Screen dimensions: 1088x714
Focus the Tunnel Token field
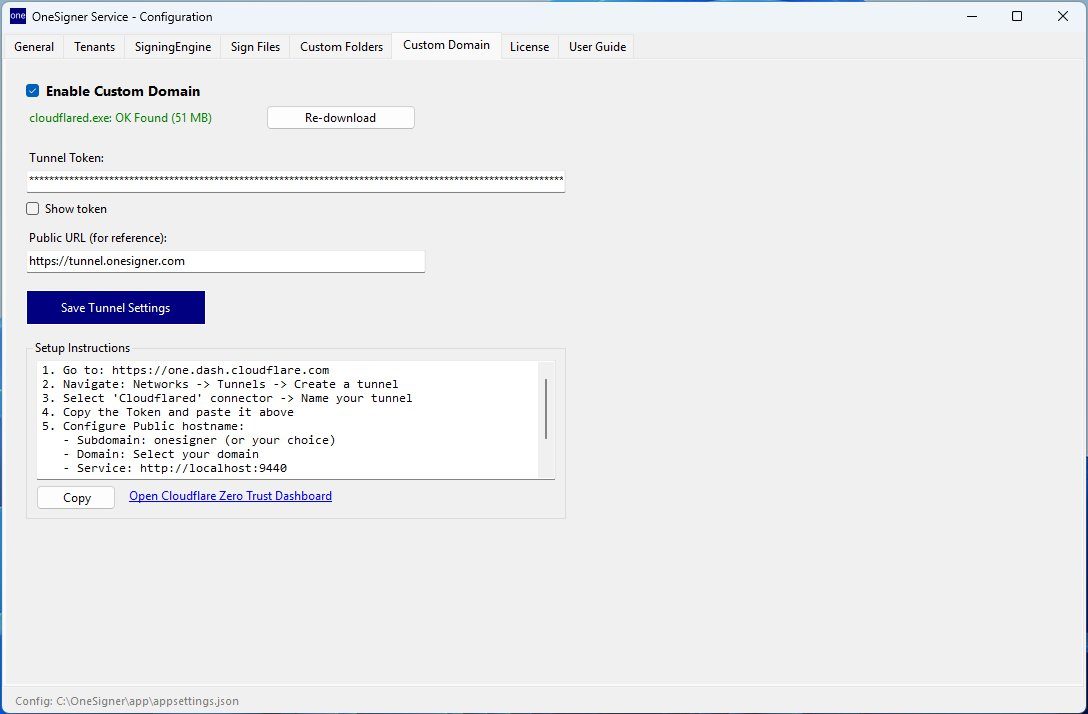coord(296,181)
